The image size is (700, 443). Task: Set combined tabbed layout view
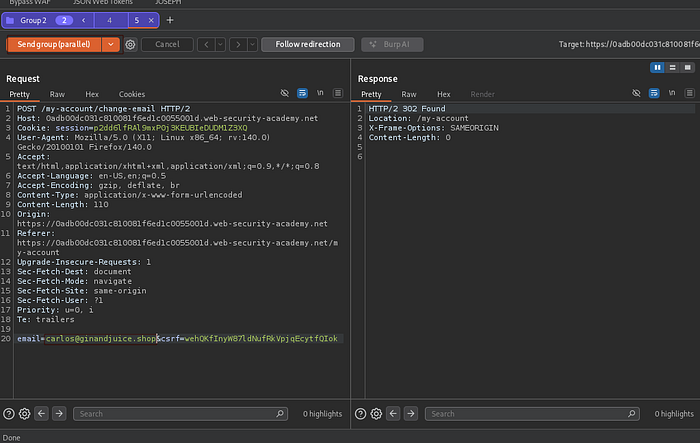(x=688, y=67)
